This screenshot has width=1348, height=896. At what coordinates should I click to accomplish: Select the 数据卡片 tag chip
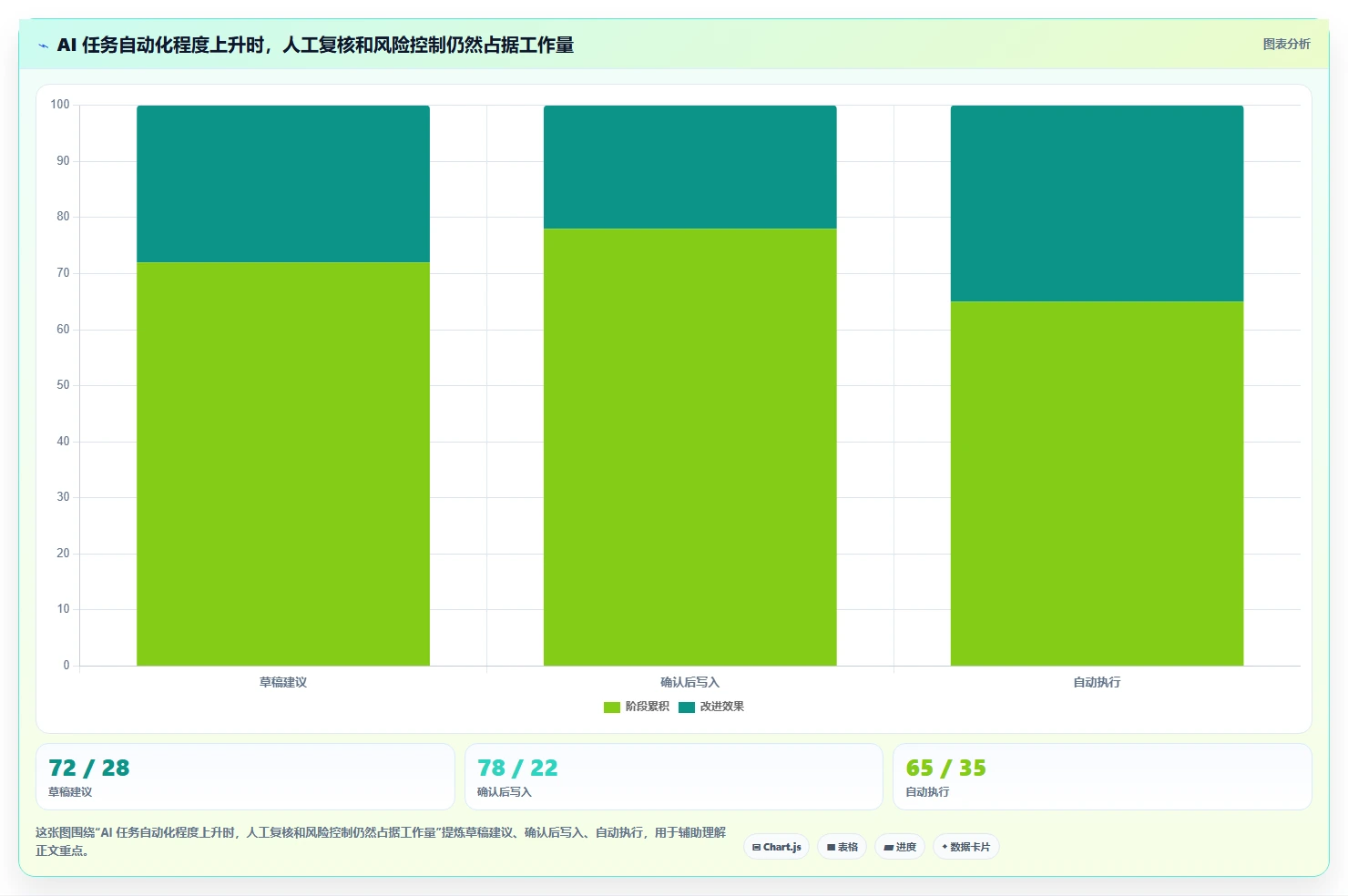[x=965, y=847]
